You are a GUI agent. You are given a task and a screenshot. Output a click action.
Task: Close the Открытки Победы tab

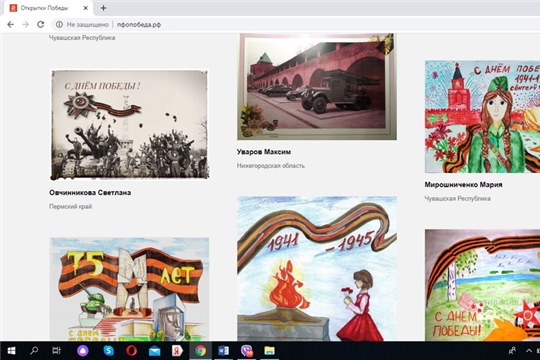(86, 8)
